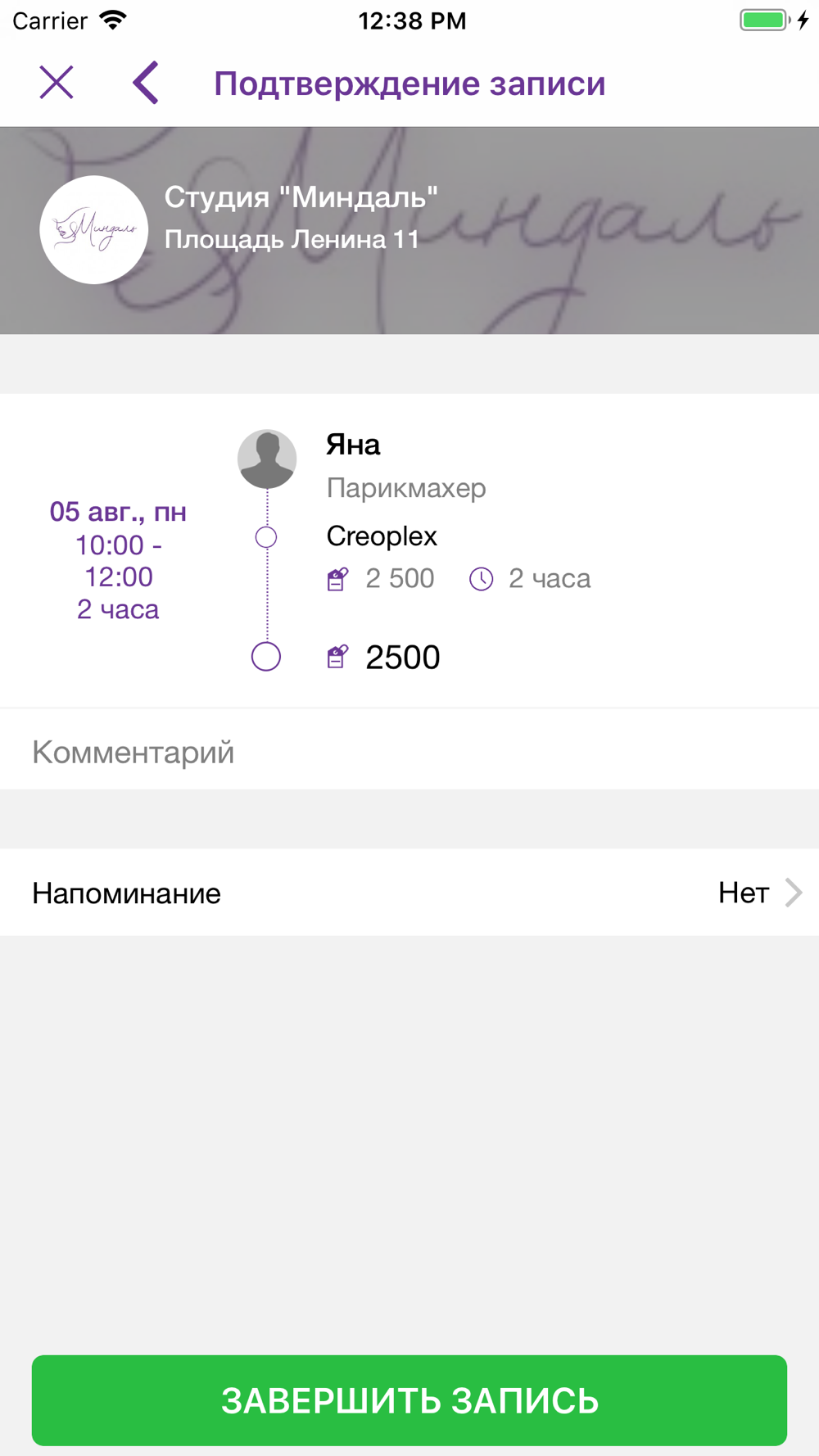
Task: Tap the battery icon in status bar
Action: [764, 20]
